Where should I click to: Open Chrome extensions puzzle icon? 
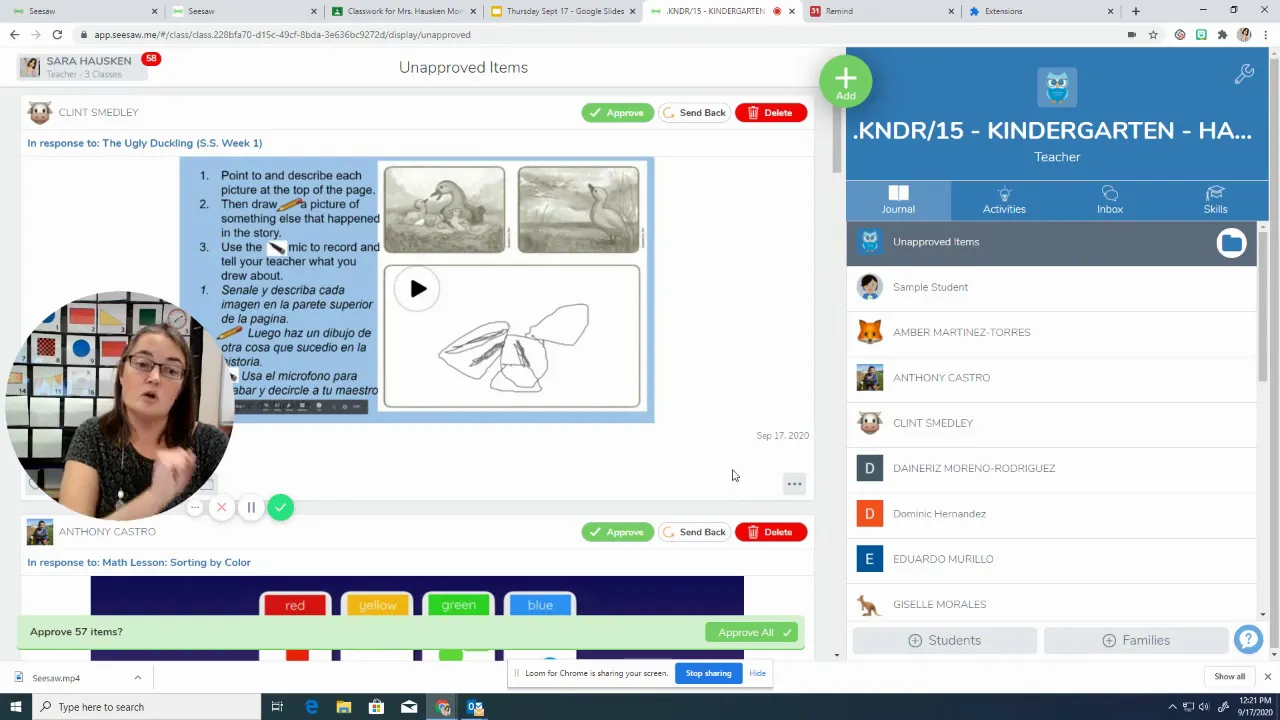point(1222,34)
